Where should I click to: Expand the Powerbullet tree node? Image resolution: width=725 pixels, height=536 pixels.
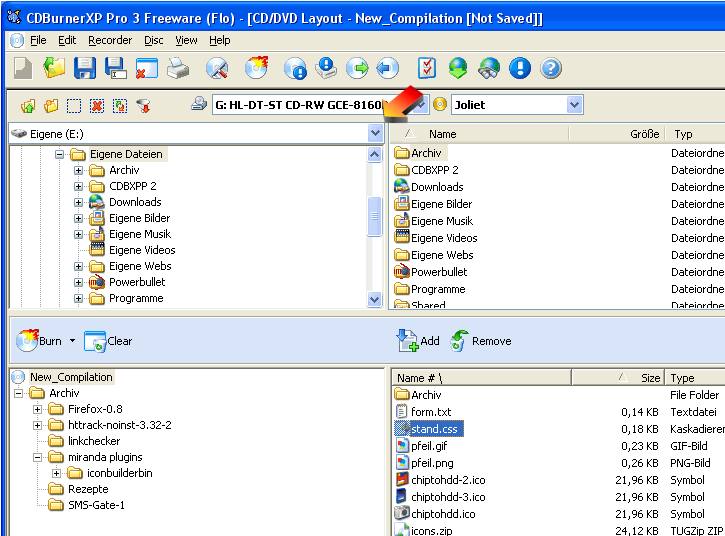78,283
